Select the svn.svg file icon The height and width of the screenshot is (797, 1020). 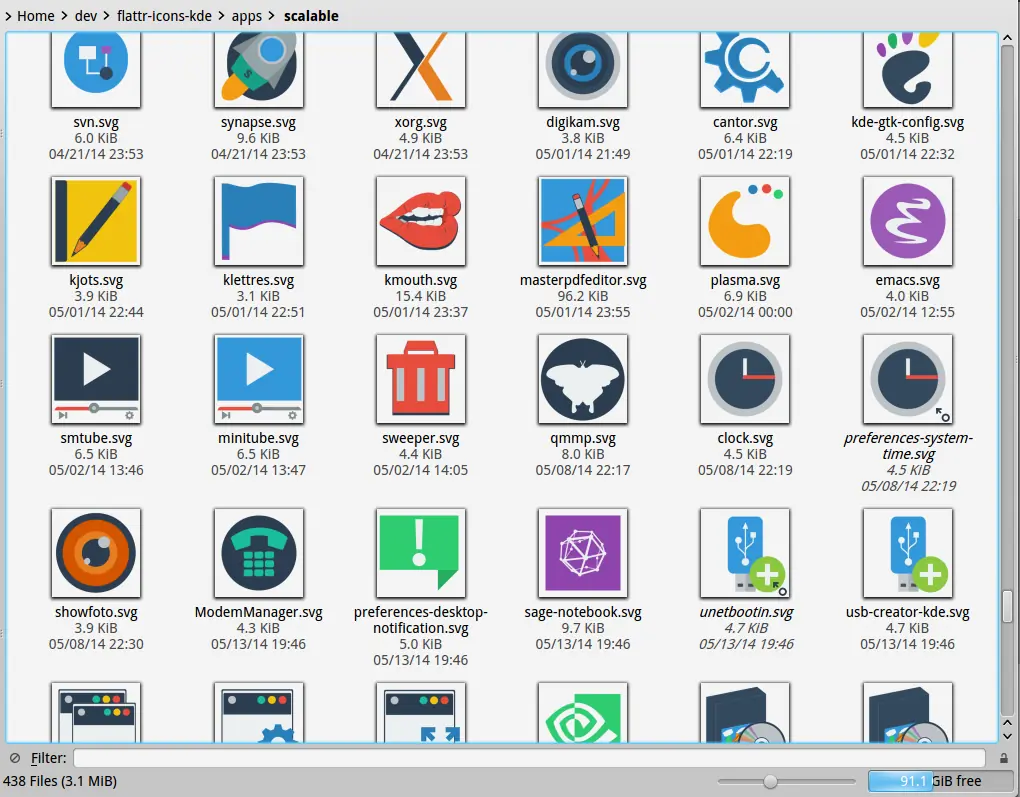pyautogui.click(x=96, y=70)
